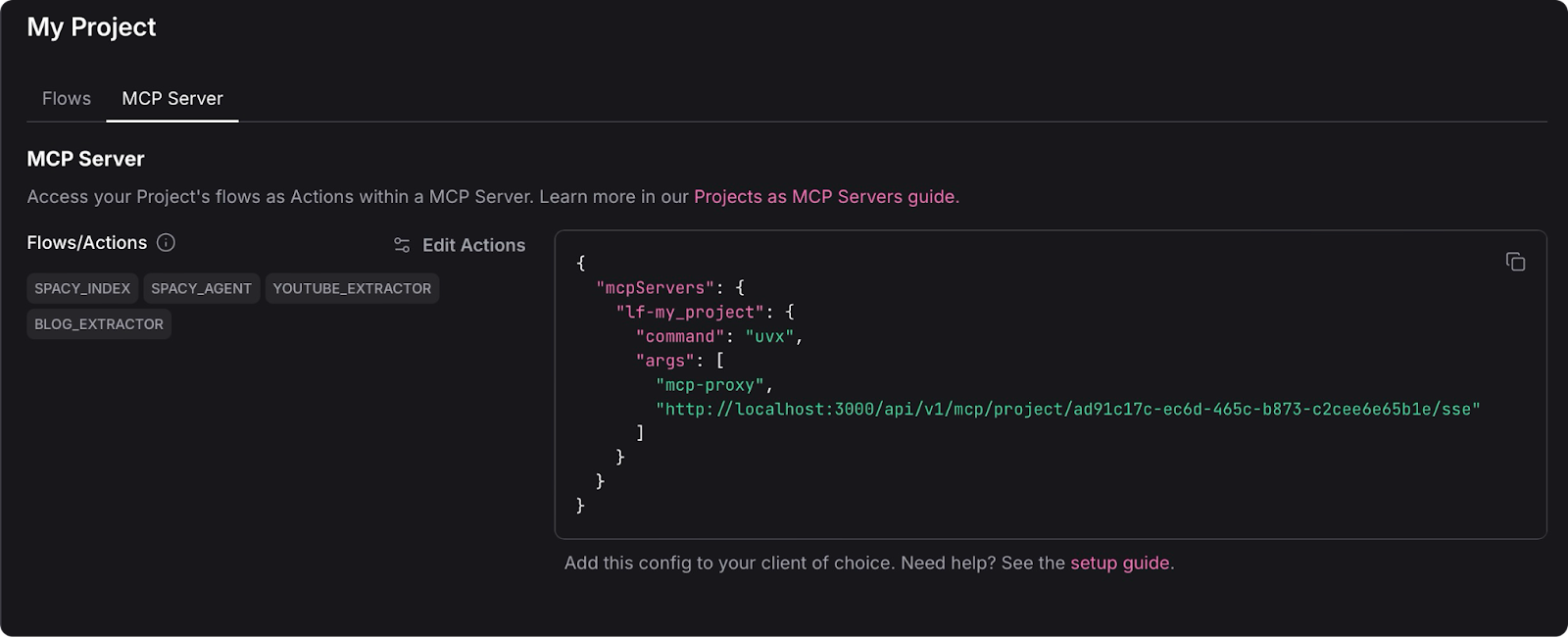Click the "args" key in the code block

click(x=665, y=361)
